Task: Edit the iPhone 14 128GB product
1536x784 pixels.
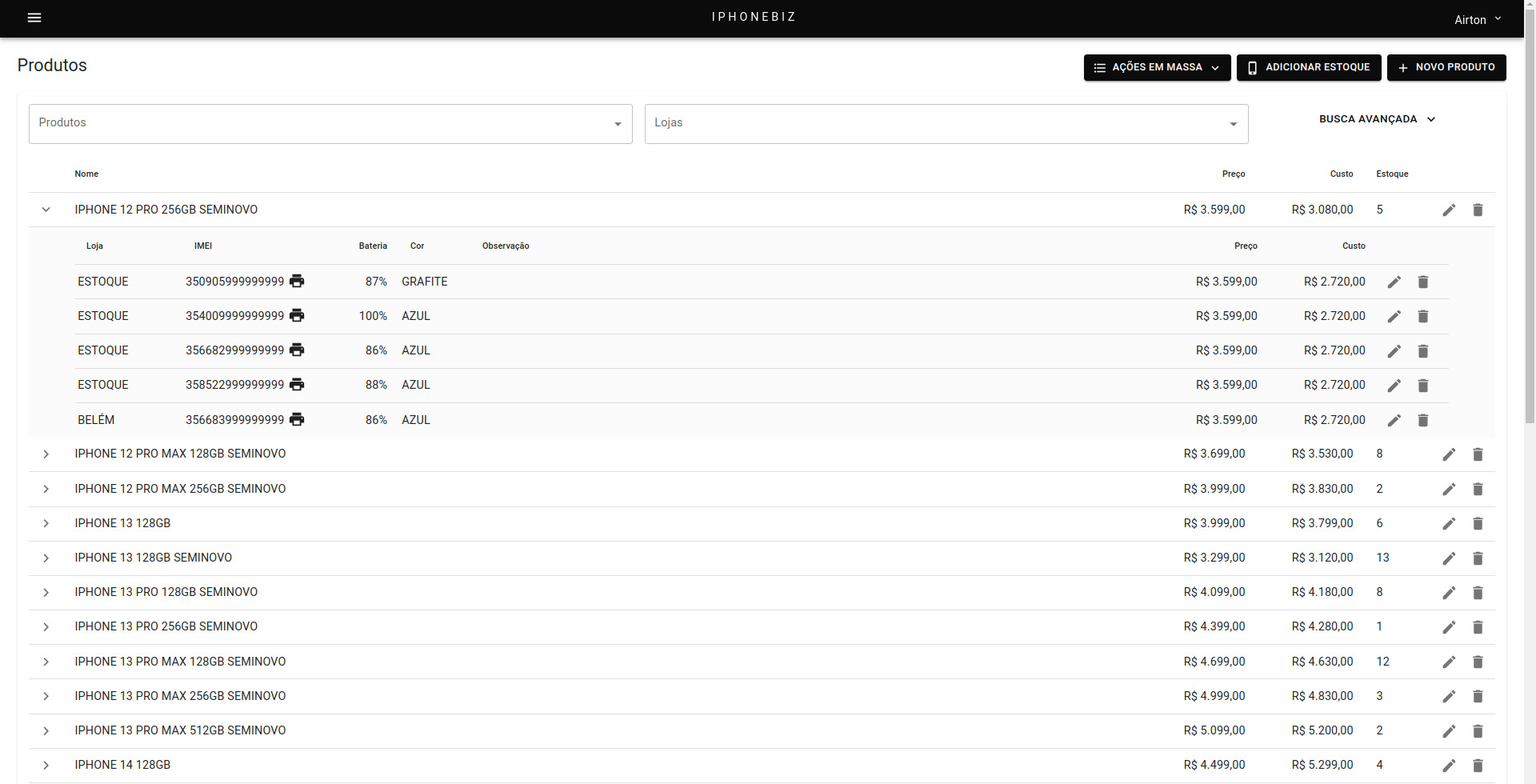Action: [x=1449, y=765]
